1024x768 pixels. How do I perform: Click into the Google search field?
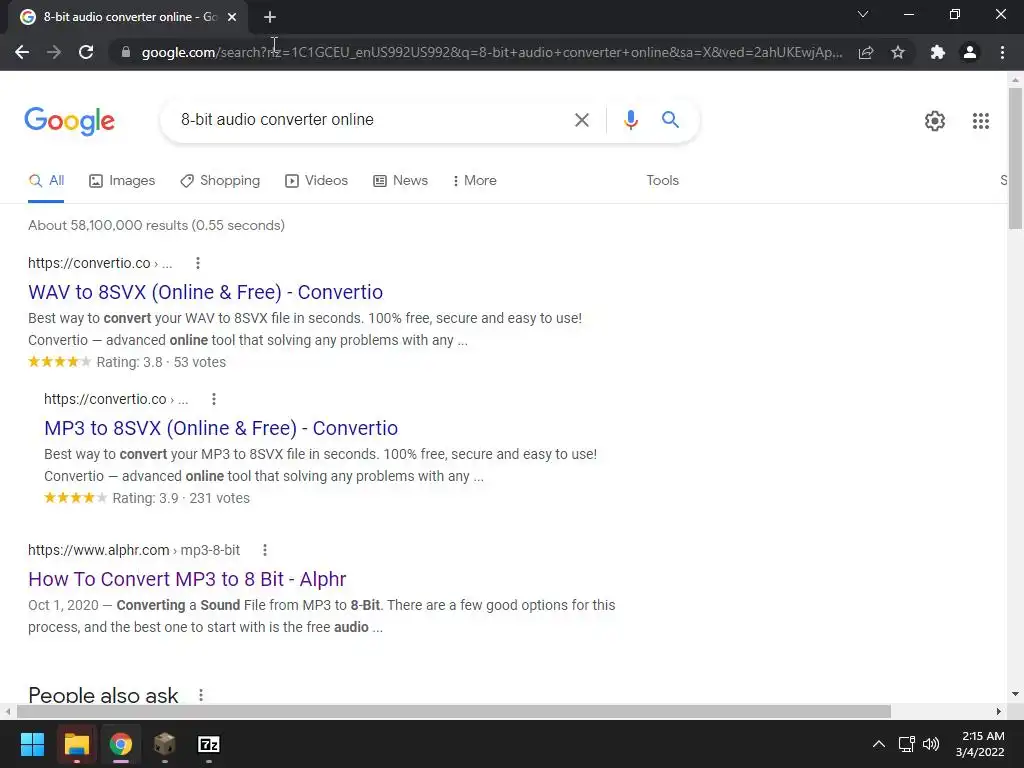[x=372, y=120]
